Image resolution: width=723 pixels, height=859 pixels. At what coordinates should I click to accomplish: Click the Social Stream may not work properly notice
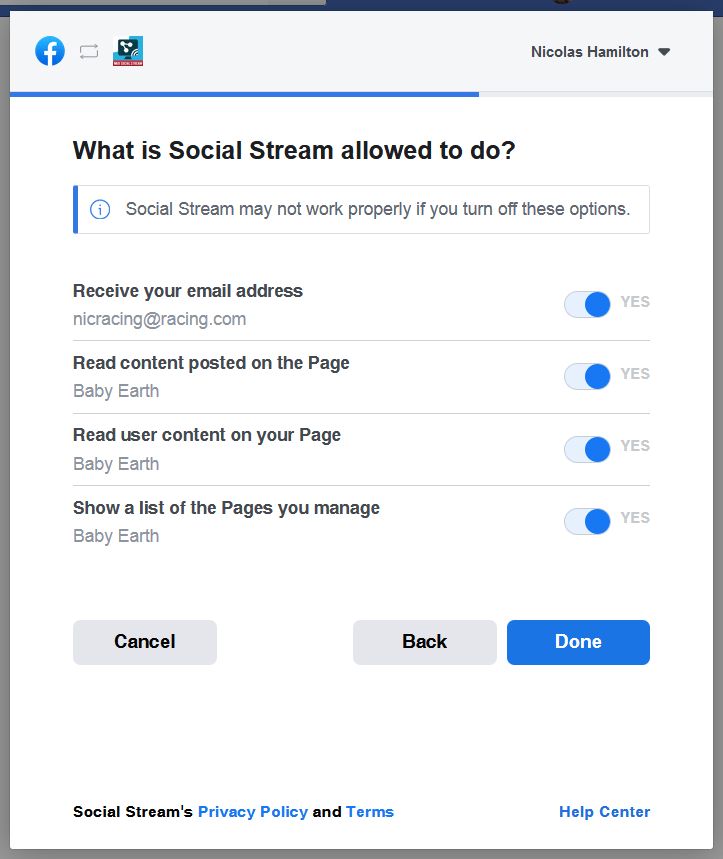tap(362, 209)
